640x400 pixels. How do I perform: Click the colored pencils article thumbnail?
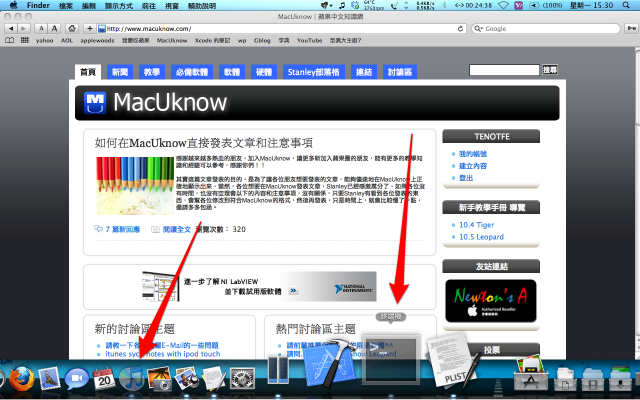pos(135,186)
